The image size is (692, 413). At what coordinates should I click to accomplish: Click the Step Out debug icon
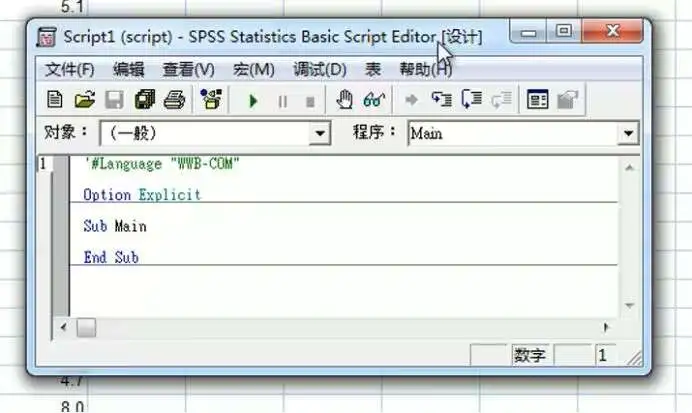501,100
